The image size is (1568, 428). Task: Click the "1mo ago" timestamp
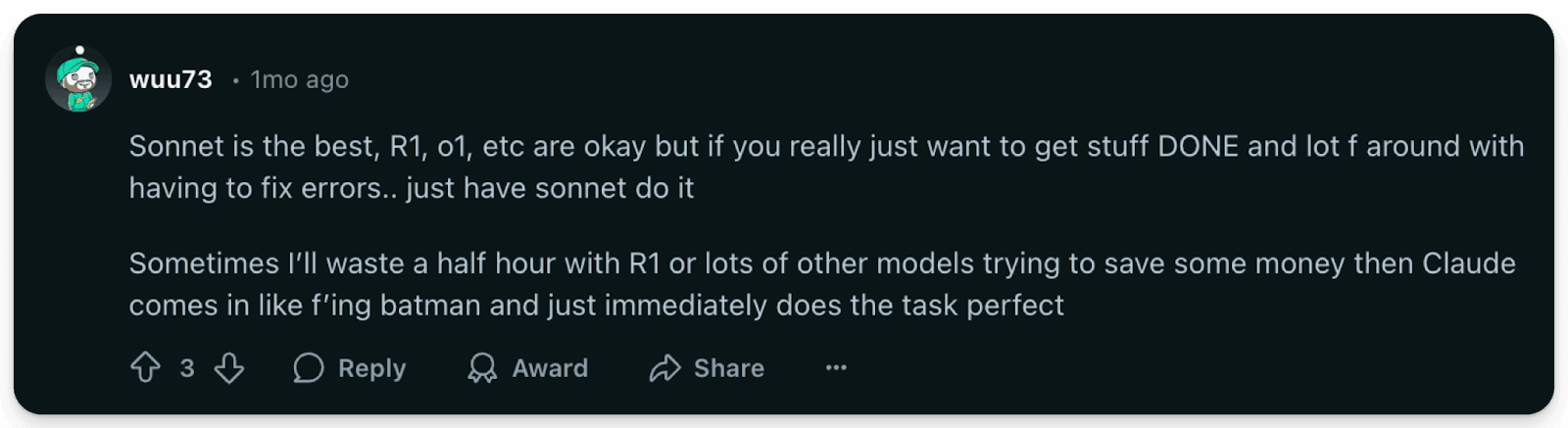click(x=299, y=79)
